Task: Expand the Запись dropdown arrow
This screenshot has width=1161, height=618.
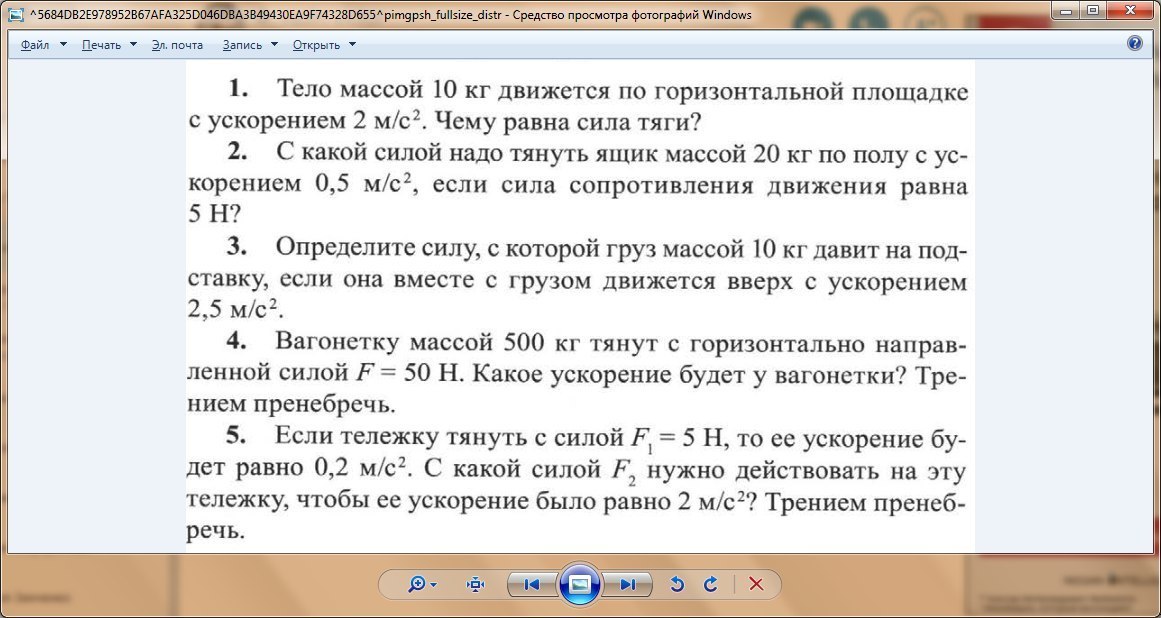Action: [275, 44]
